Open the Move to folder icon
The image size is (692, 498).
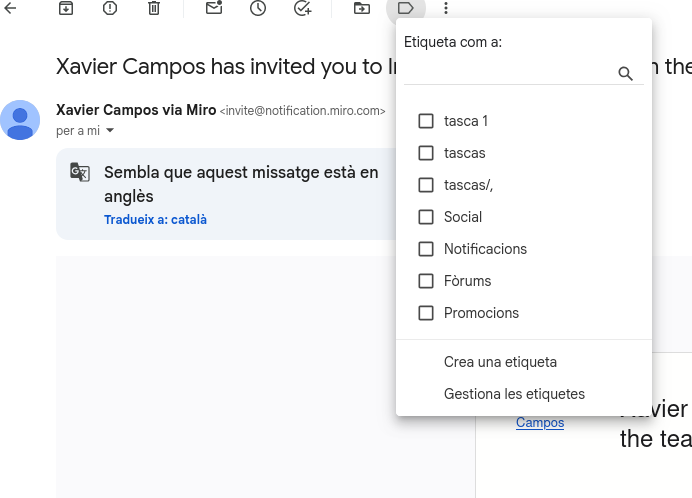(x=362, y=8)
